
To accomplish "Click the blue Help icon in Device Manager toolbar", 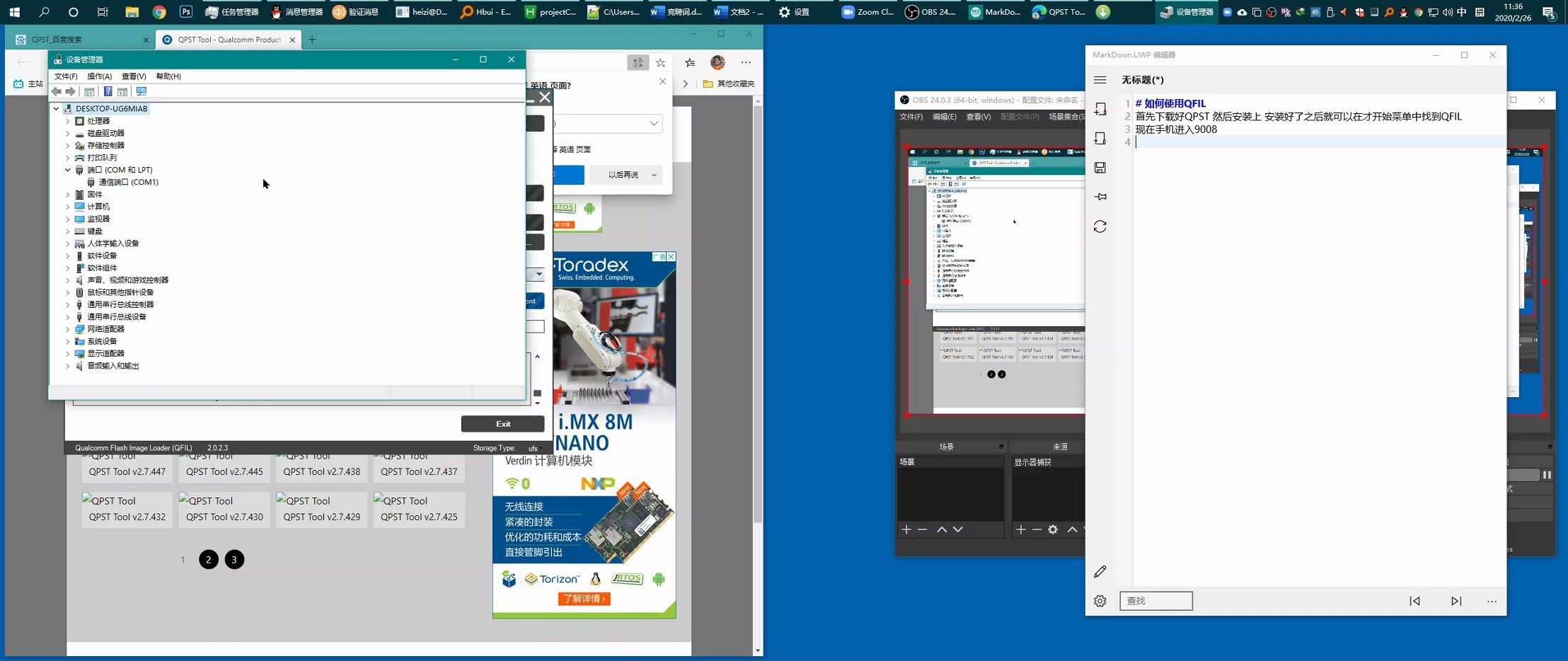I will coord(108,91).
